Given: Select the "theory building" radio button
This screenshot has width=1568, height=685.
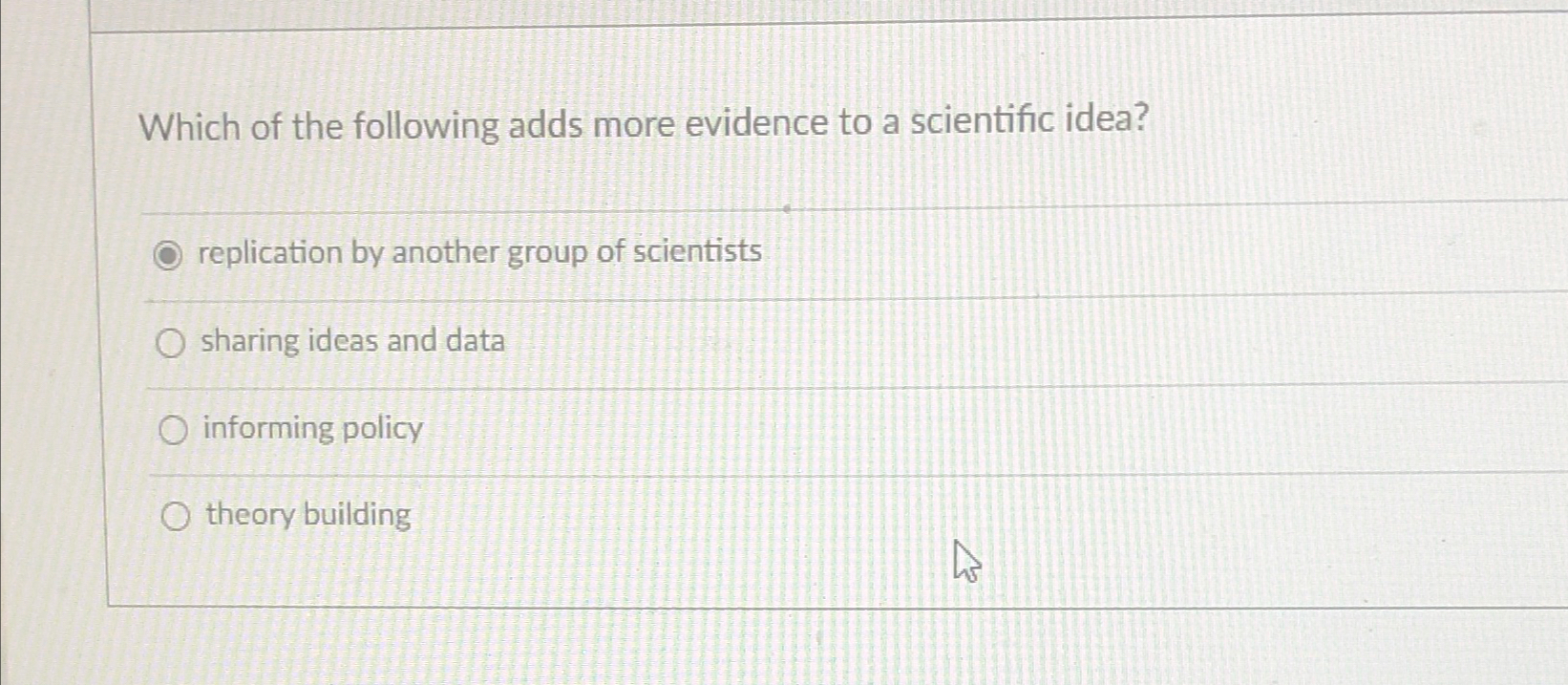Looking at the screenshot, I should pyautogui.click(x=176, y=517).
